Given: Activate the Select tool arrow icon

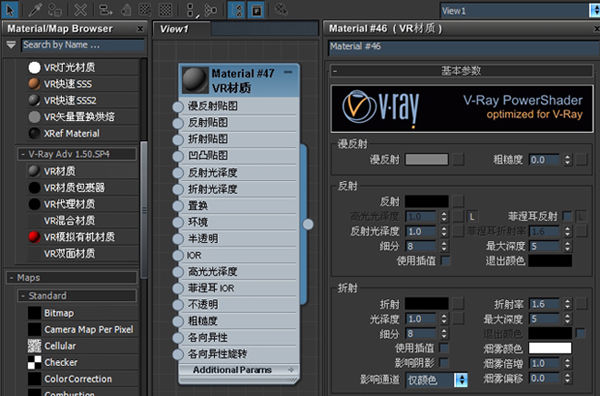Looking at the screenshot, I should point(10,10).
